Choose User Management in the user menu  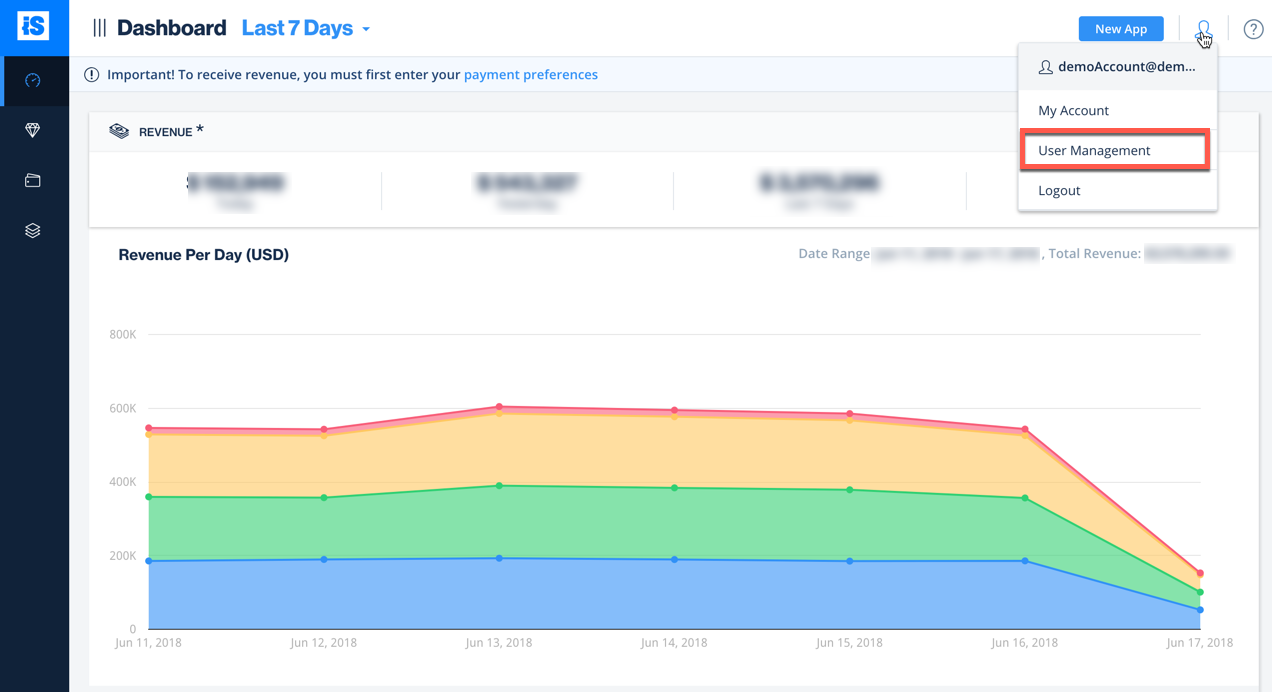1094,151
